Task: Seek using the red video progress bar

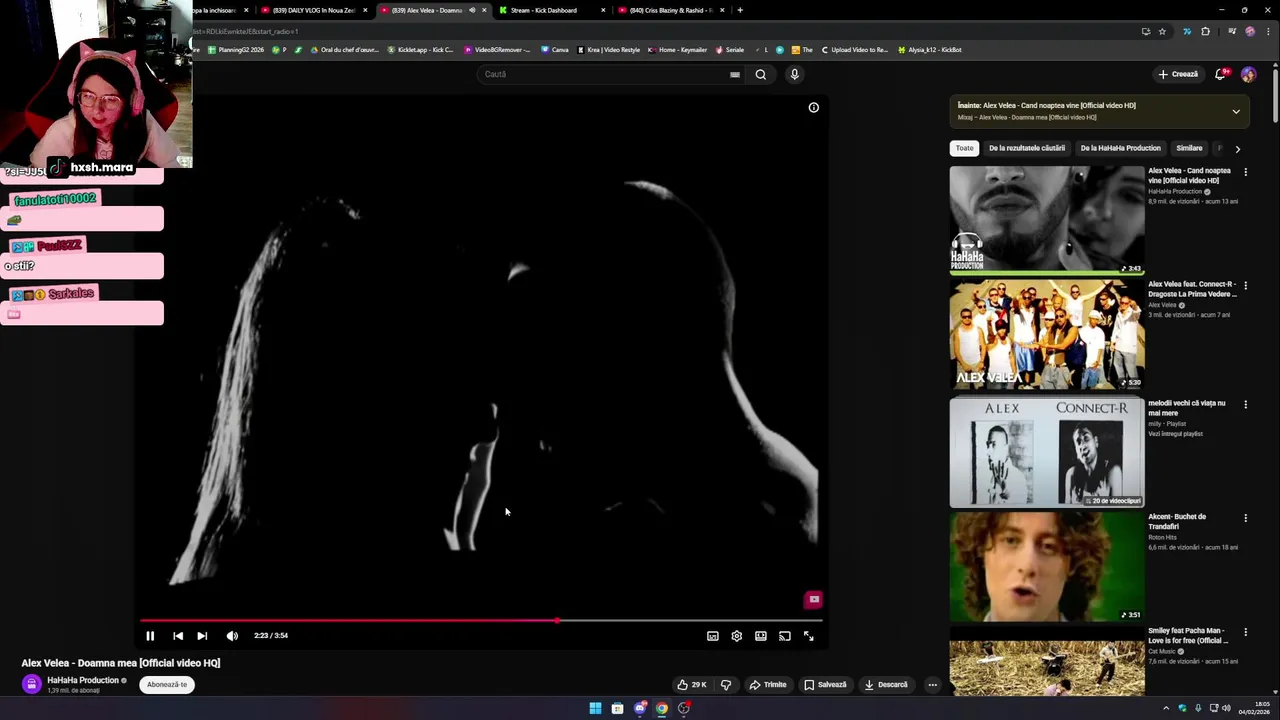Action: coord(481,620)
